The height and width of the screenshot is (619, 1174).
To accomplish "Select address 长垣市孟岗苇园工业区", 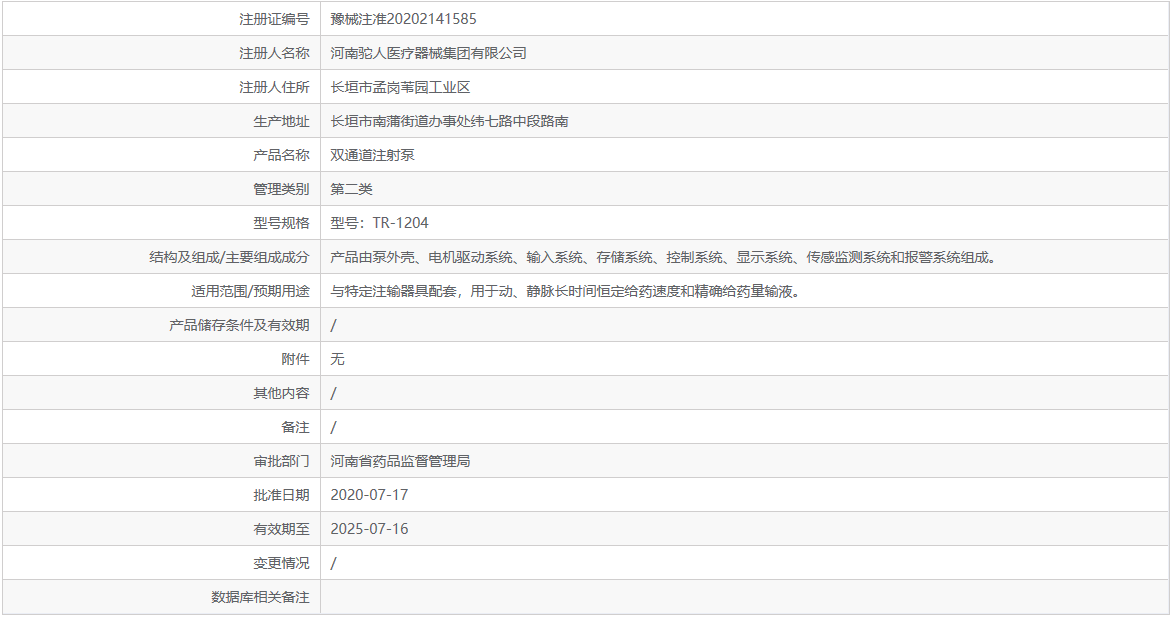I will point(401,88).
